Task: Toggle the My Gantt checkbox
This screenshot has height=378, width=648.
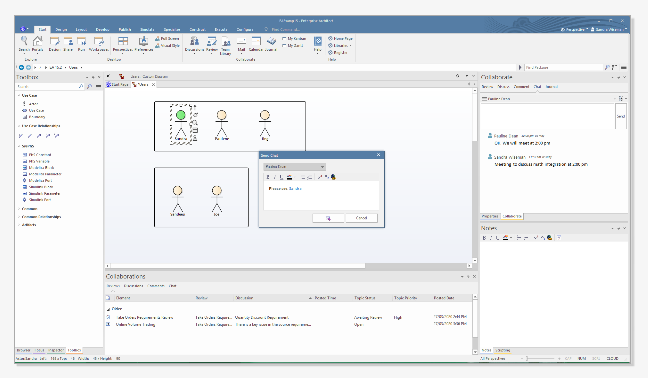Action: click(x=293, y=45)
